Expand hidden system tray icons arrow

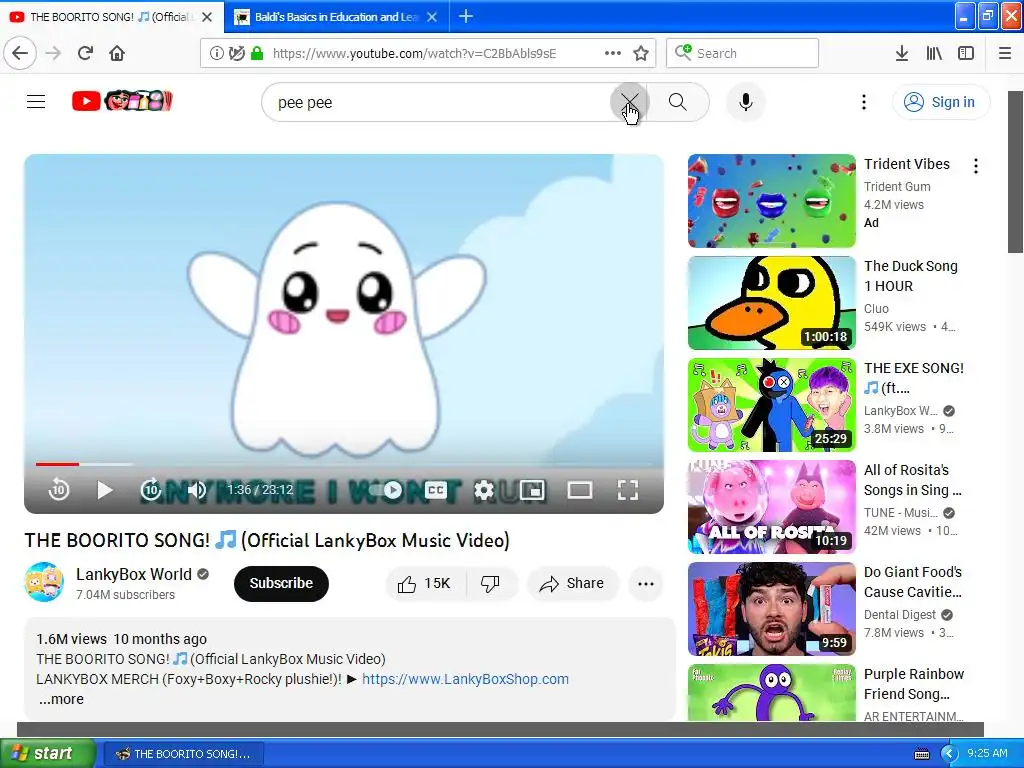click(949, 754)
